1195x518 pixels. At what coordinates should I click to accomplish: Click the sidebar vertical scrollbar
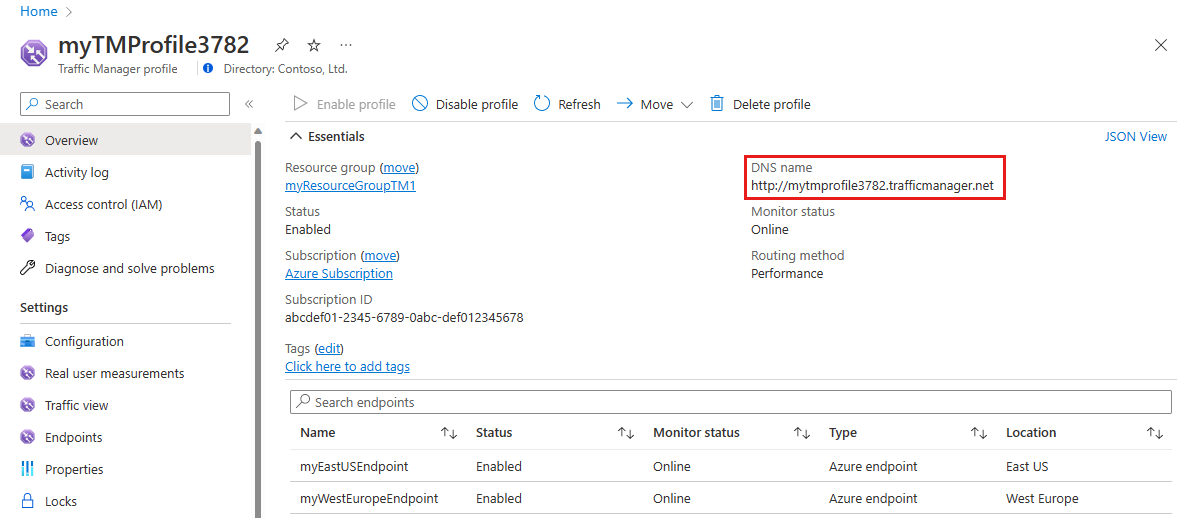coord(258,328)
